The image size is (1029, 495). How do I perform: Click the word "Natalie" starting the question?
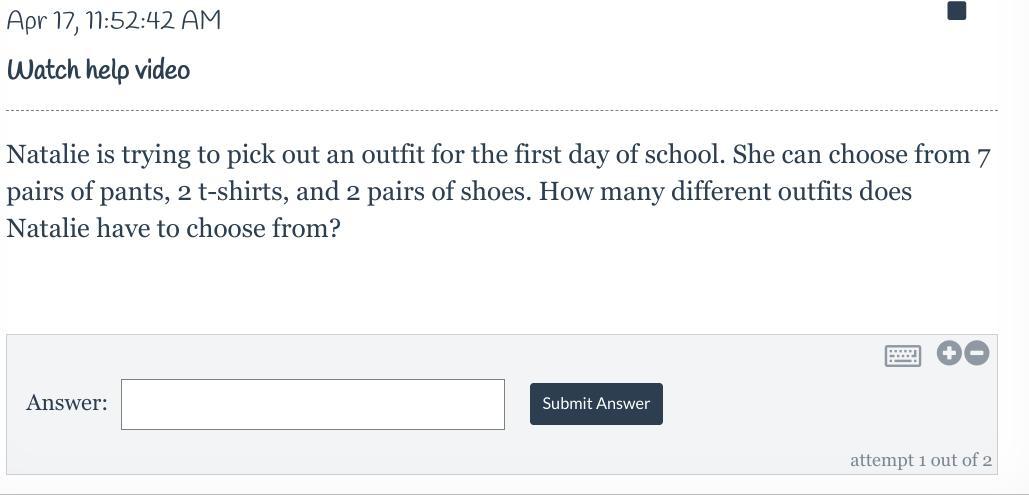47,155
